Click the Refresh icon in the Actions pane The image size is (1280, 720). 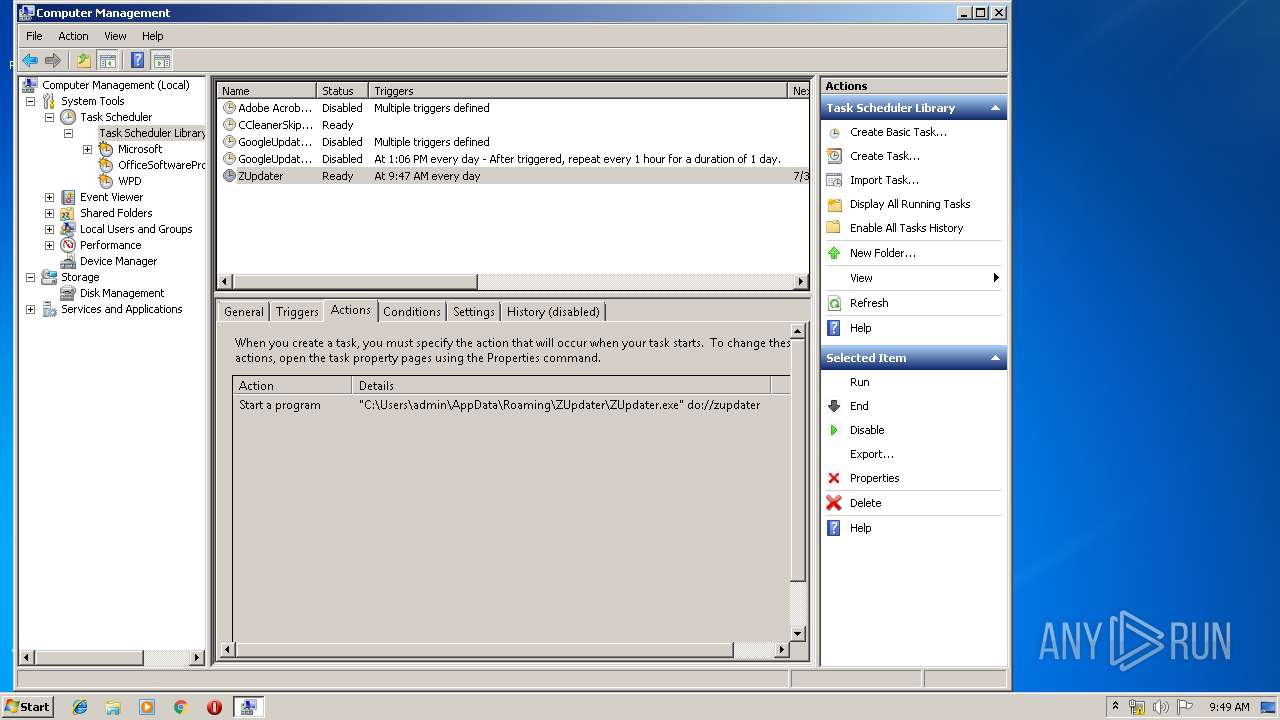pyautogui.click(x=834, y=303)
